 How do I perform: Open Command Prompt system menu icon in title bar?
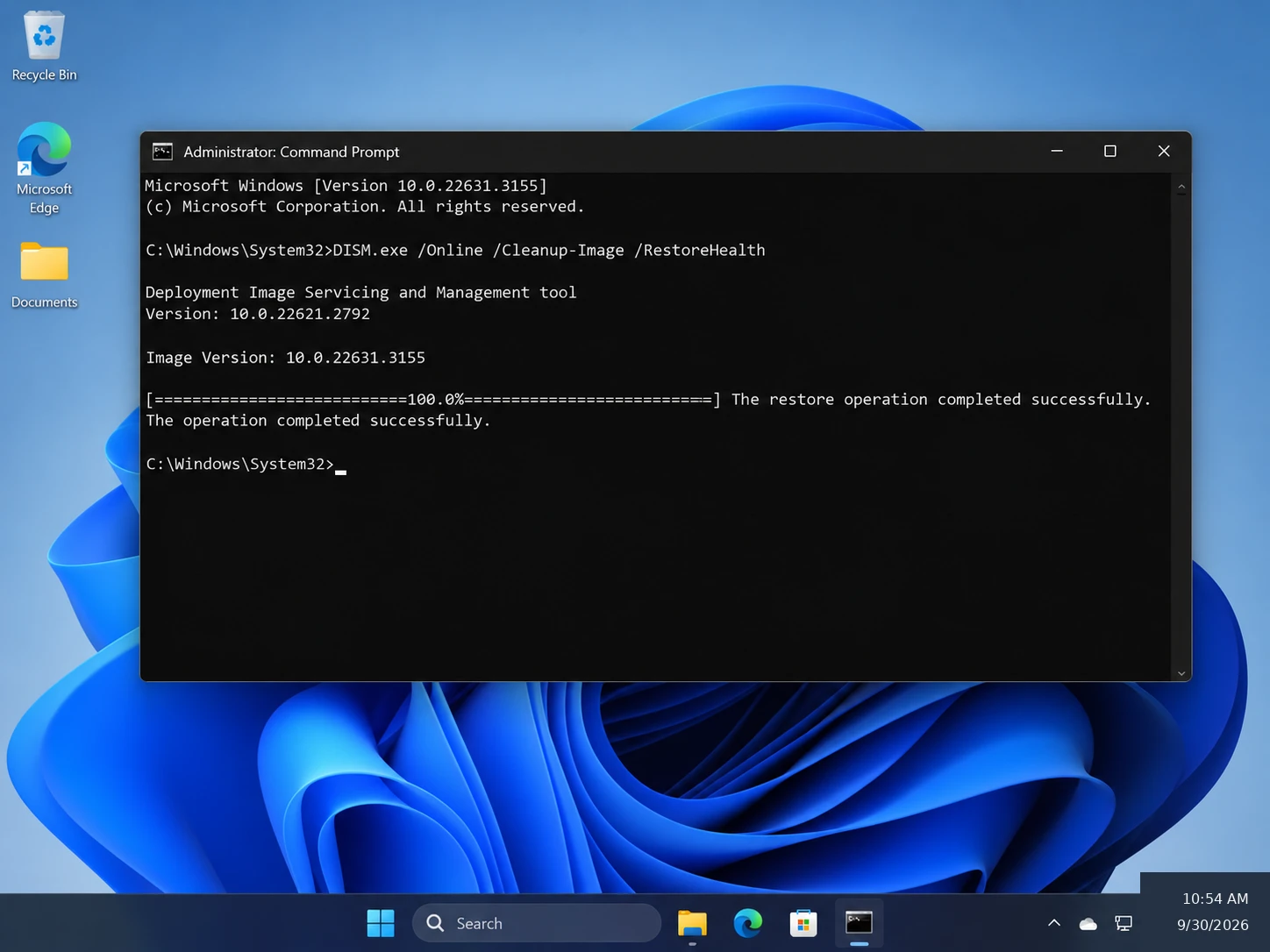[x=162, y=152]
